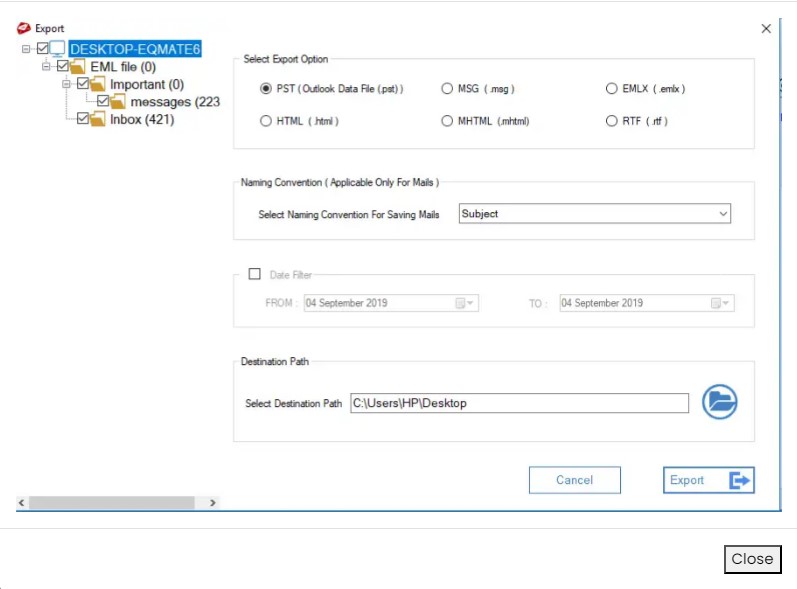The image size is (797, 589).
Task: Collapse the EML file tree node
Action: 46,67
